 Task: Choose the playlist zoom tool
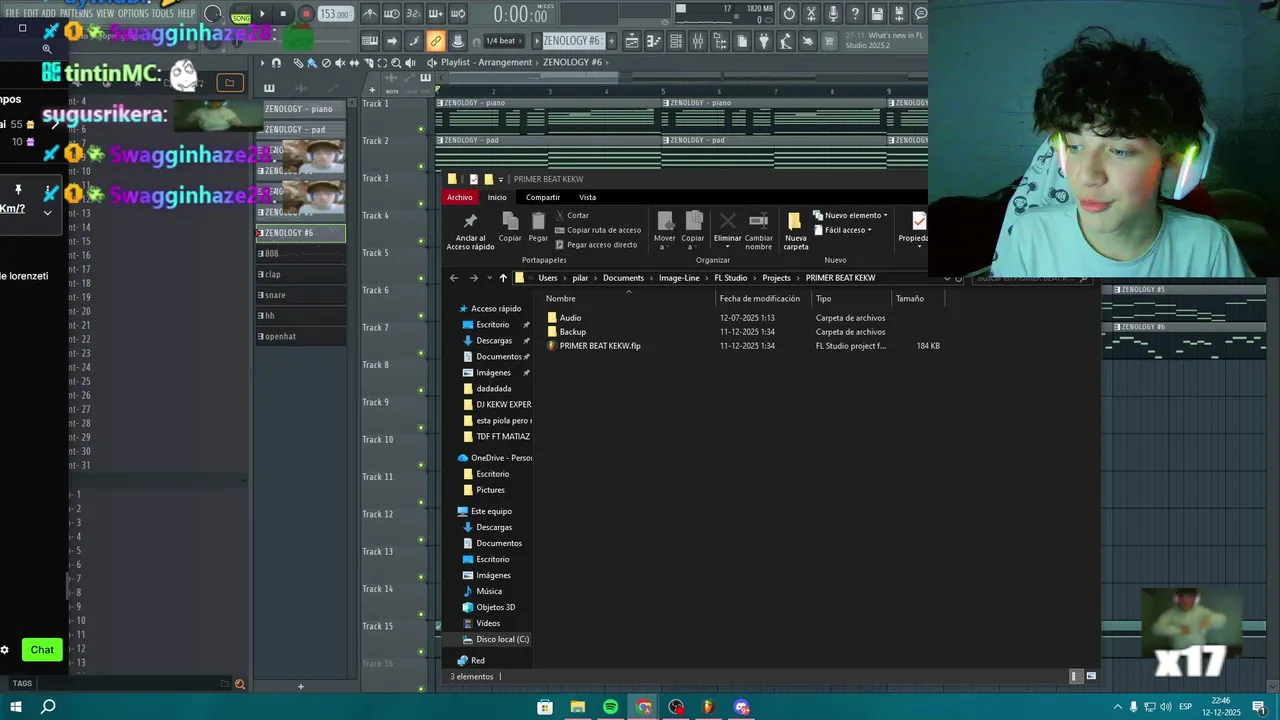pyautogui.click(x=396, y=63)
